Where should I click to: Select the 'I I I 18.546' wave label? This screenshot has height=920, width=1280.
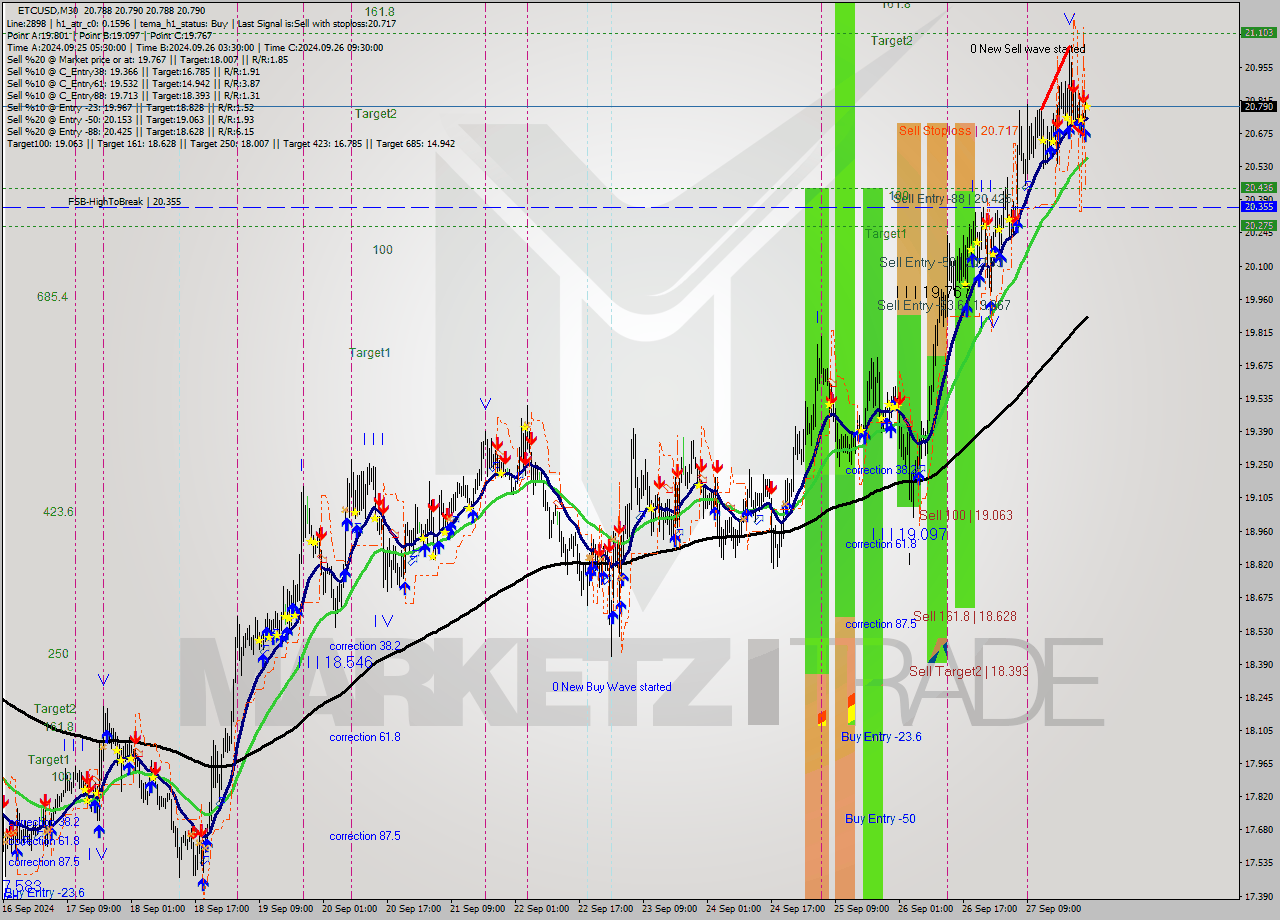(334, 662)
